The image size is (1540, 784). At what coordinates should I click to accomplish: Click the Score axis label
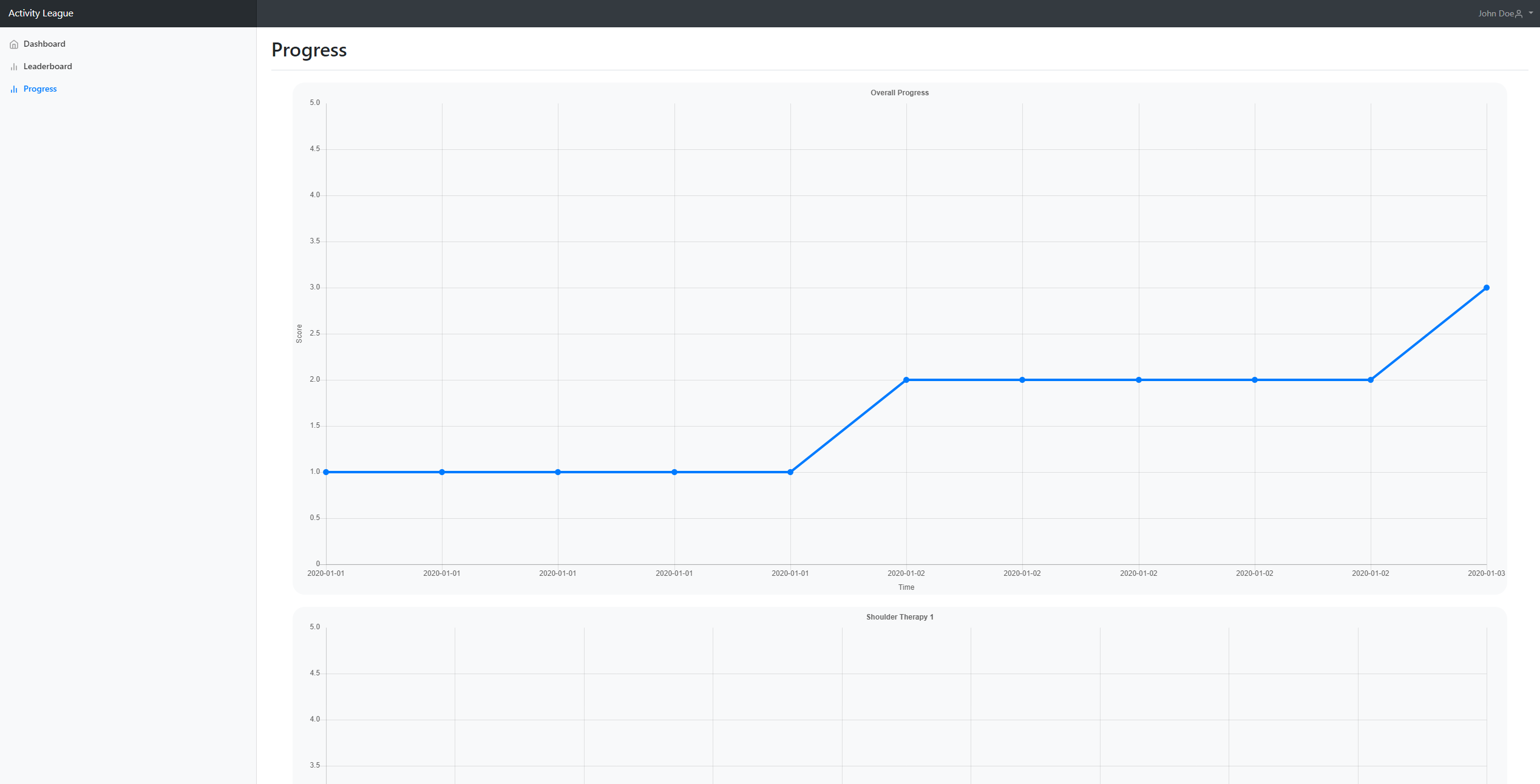tap(299, 334)
